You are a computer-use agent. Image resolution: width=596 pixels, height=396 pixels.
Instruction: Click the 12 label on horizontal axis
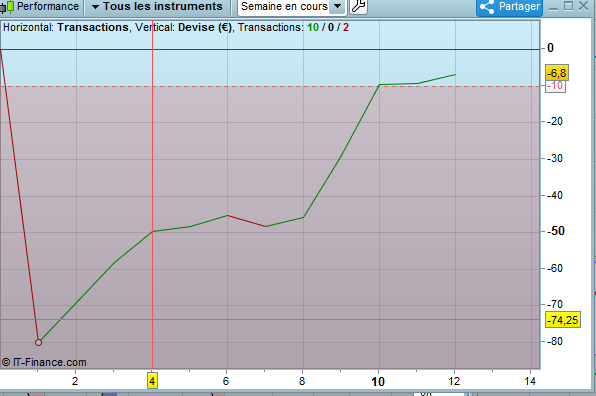(x=454, y=381)
